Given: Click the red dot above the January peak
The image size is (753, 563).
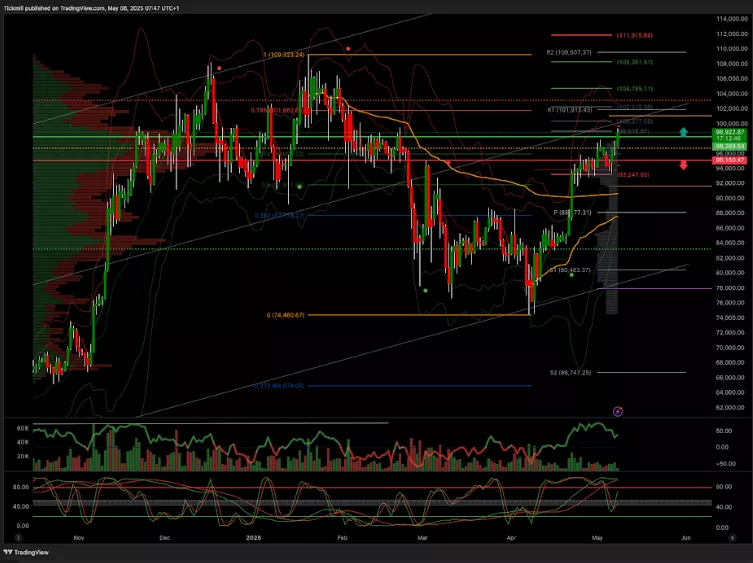Looking at the screenshot, I should (x=347, y=48).
